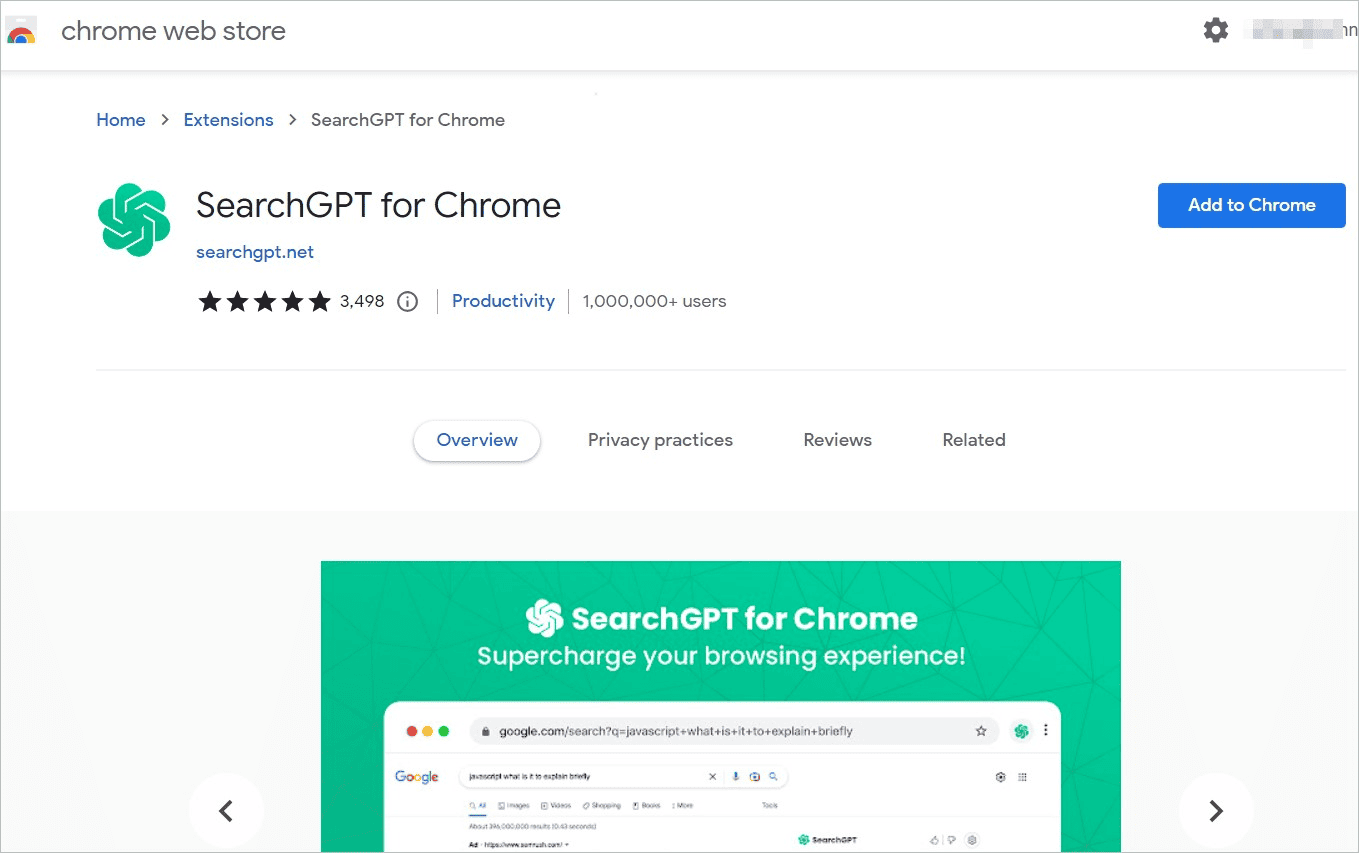Image resolution: width=1359 pixels, height=853 pixels.
Task: Click the '1,000,000+ users' text
Action: click(x=655, y=301)
